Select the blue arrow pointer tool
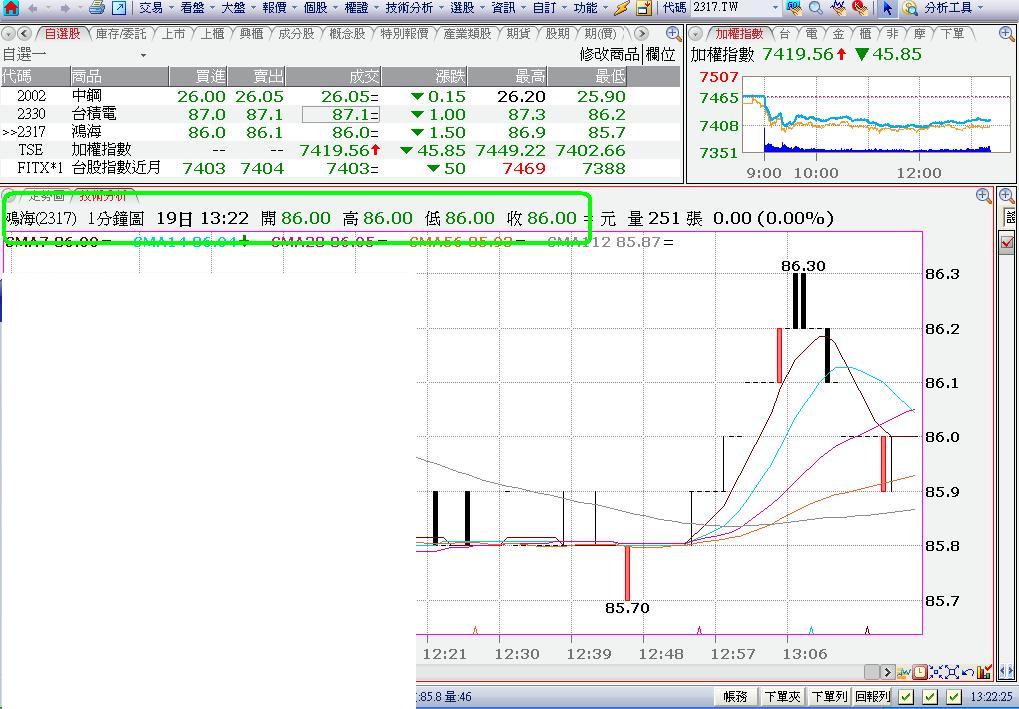 [888, 8]
